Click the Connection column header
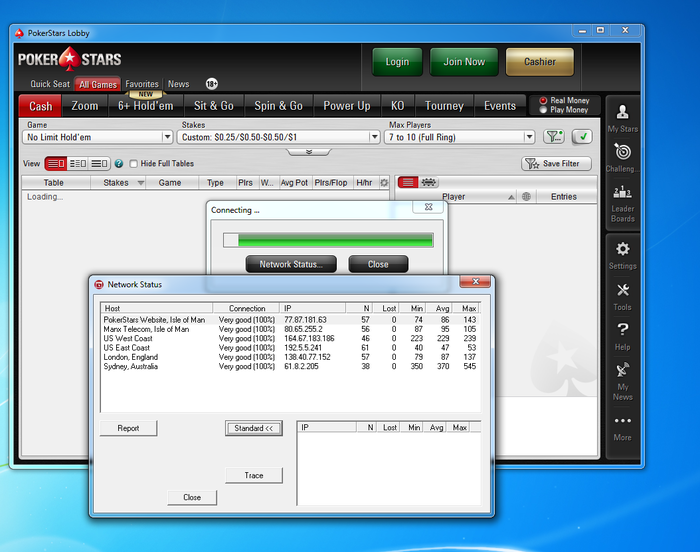700x552 pixels. click(247, 308)
